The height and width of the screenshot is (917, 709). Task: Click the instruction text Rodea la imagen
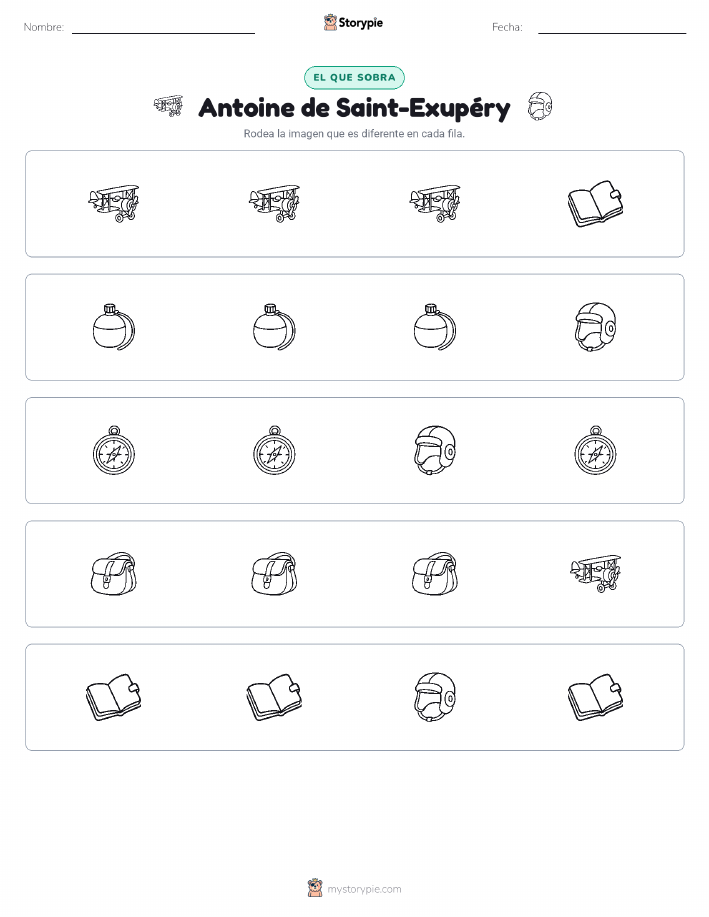[354, 133]
